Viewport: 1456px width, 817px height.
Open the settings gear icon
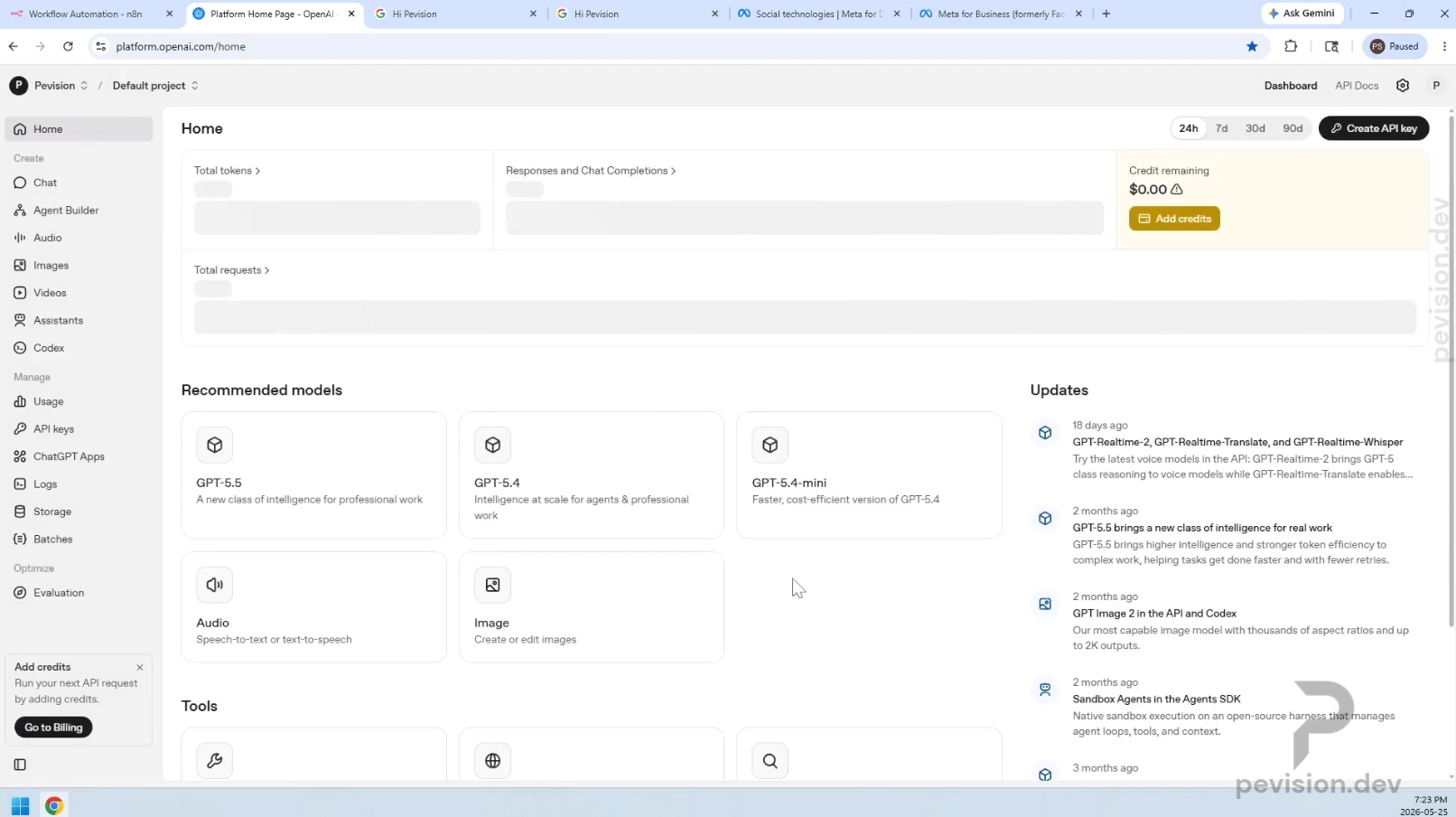[x=1403, y=86]
